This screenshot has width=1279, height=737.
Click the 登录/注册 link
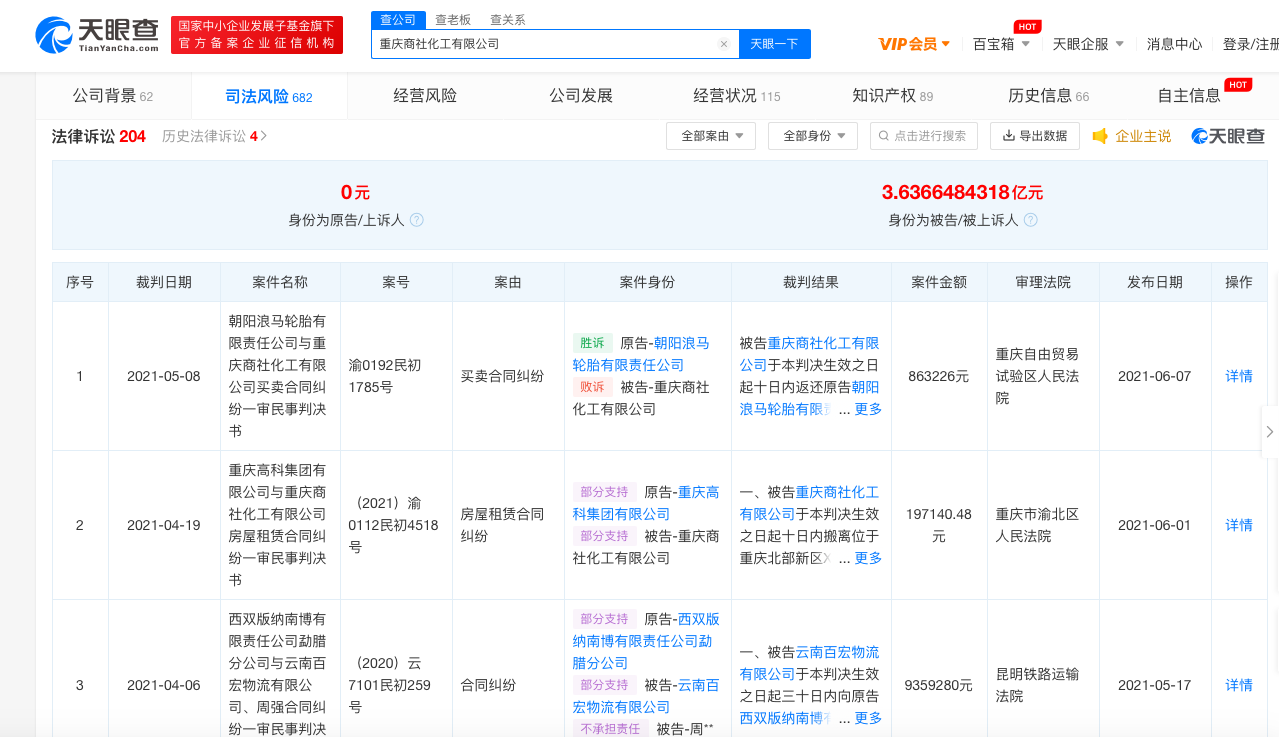click(x=1251, y=44)
